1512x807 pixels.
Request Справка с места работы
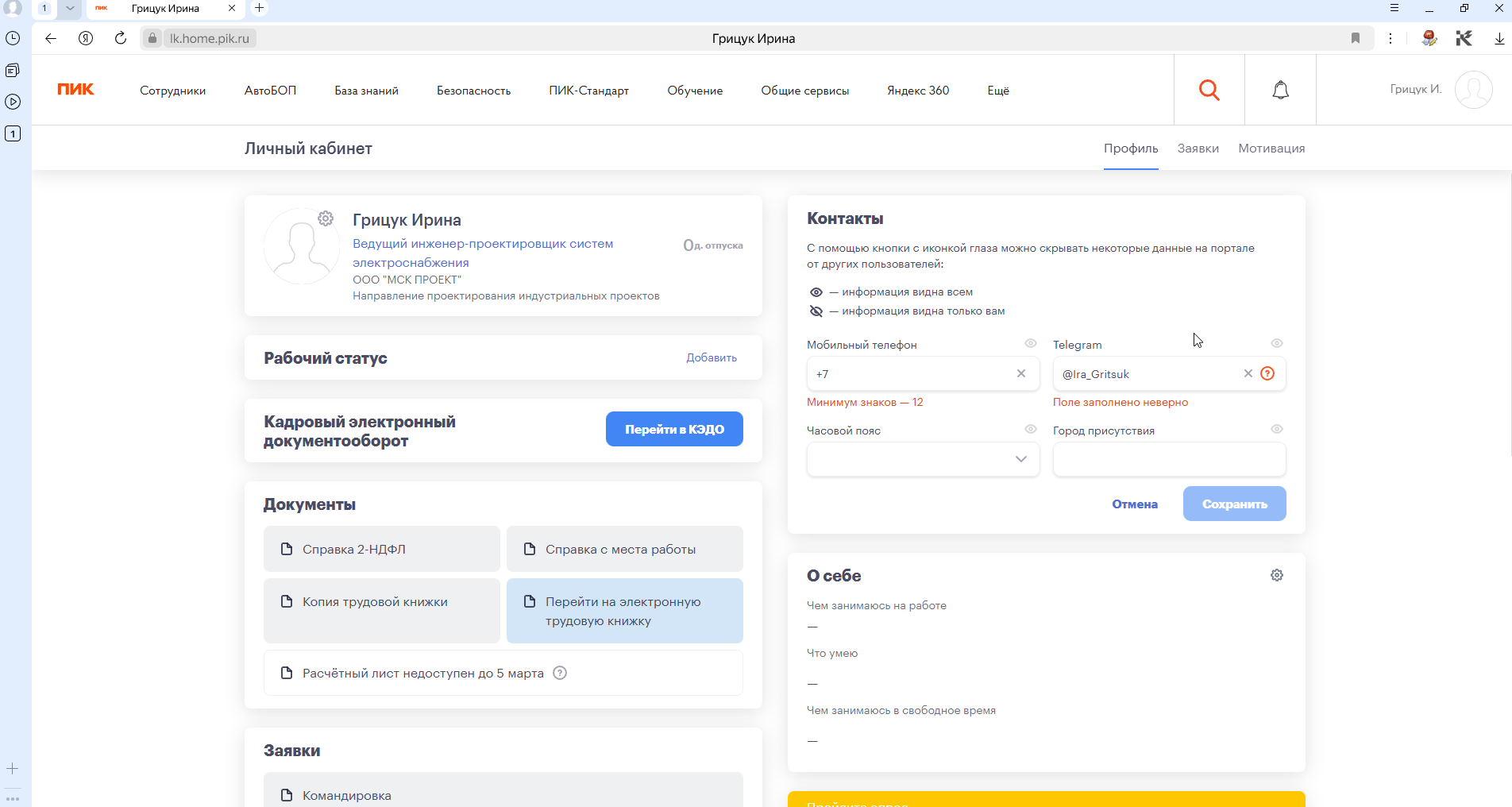tap(625, 549)
